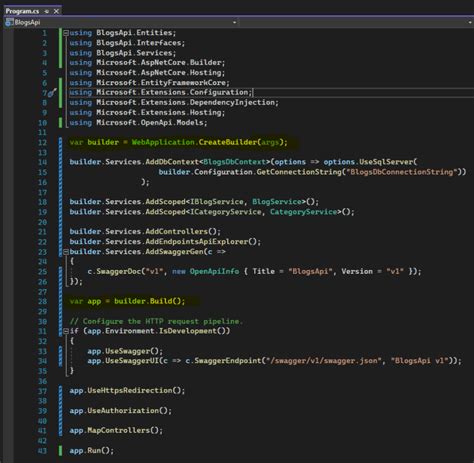This screenshot has width=474, height=463.
Task: Click the C# project icon beside BlogsApi
Action: [x=9, y=22]
